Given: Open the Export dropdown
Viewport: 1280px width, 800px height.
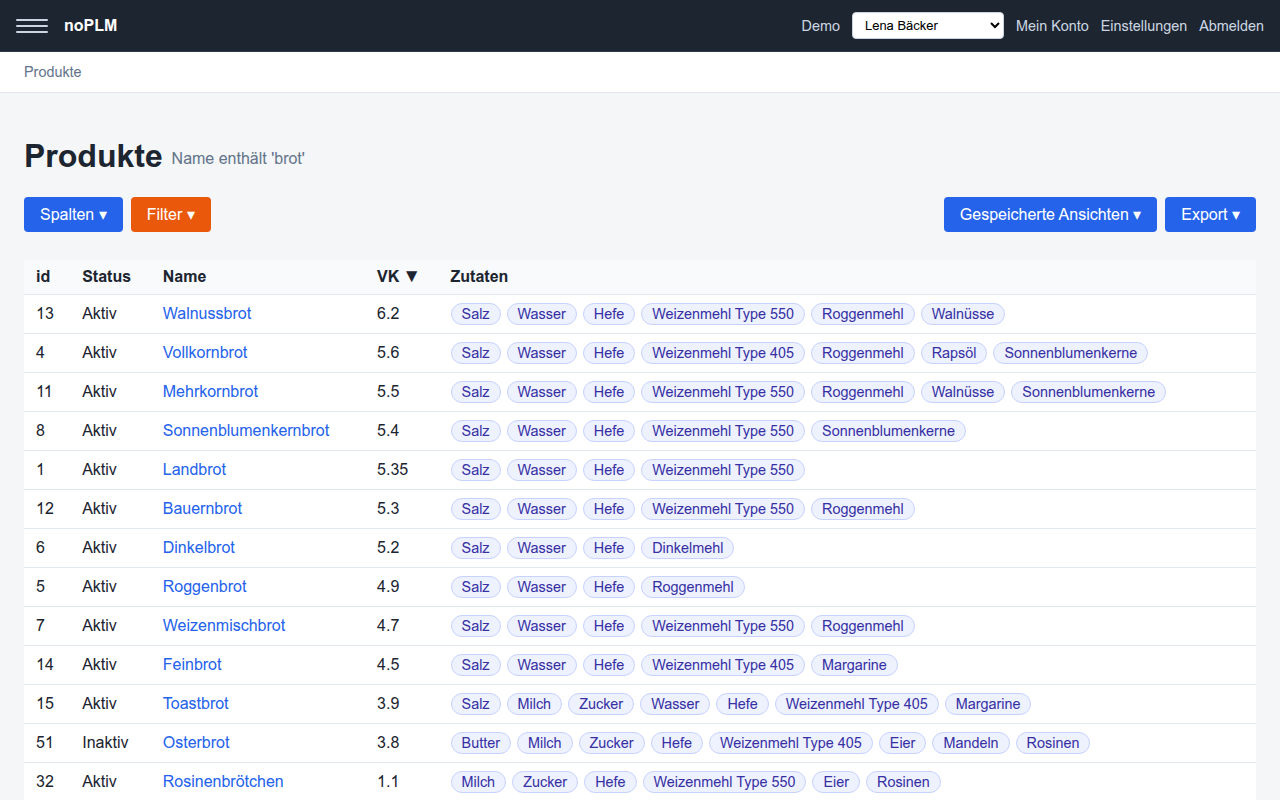Looking at the screenshot, I should click(1210, 214).
